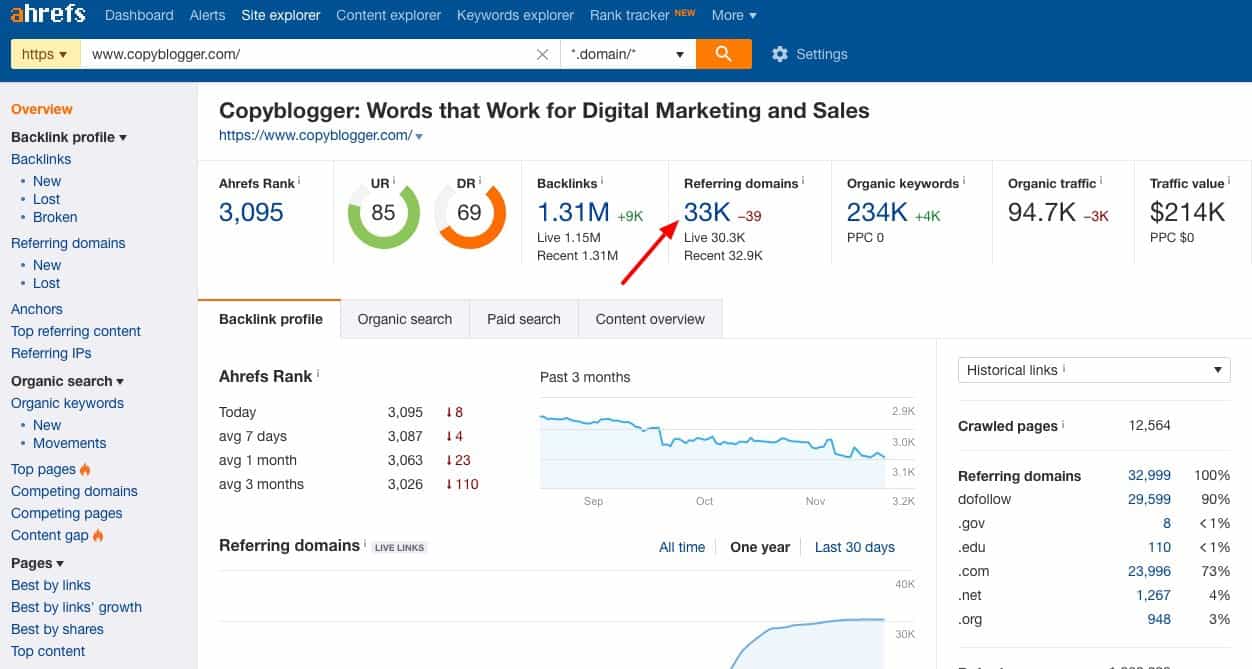Switch chart range to One year
Viewport: 1252px width, 669px height.
(759, 547)
